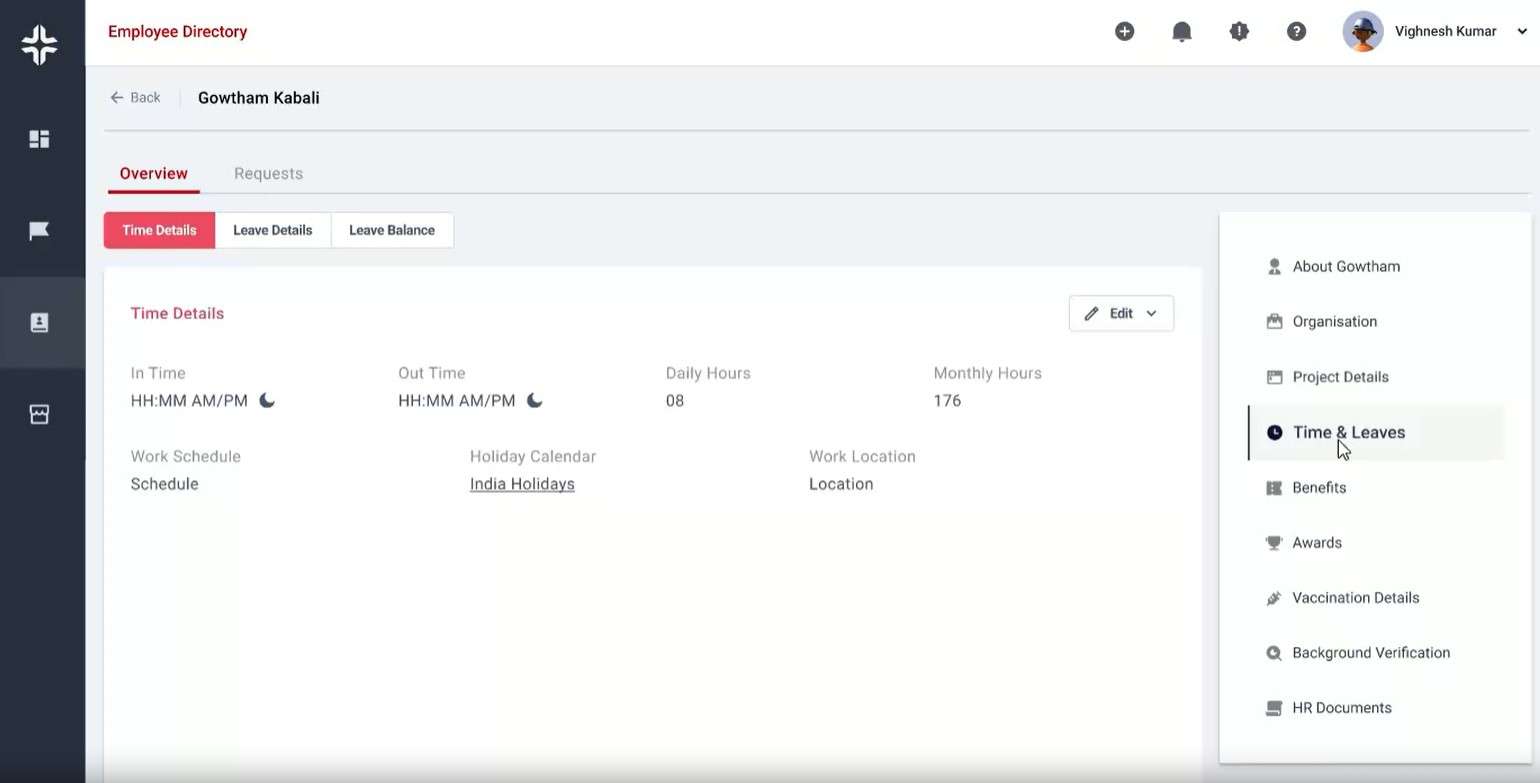Open dashboard icon in left sidebar
Screen dimensions: 1540x783
[x=40, y=139]
